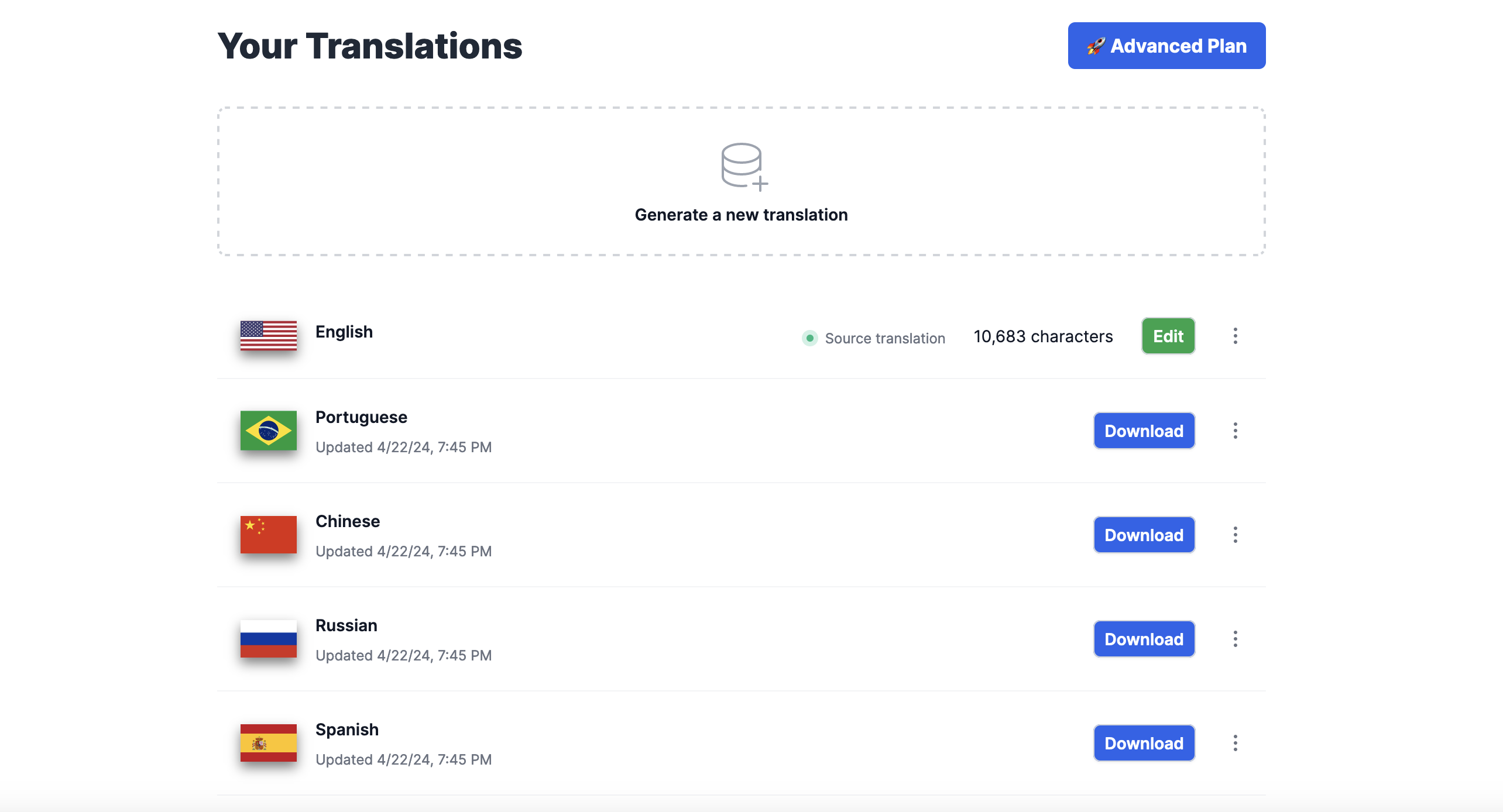The width and height of the screenshot is (1503, 812).
Task: Click the China flag icon
Action: (268, 535)
